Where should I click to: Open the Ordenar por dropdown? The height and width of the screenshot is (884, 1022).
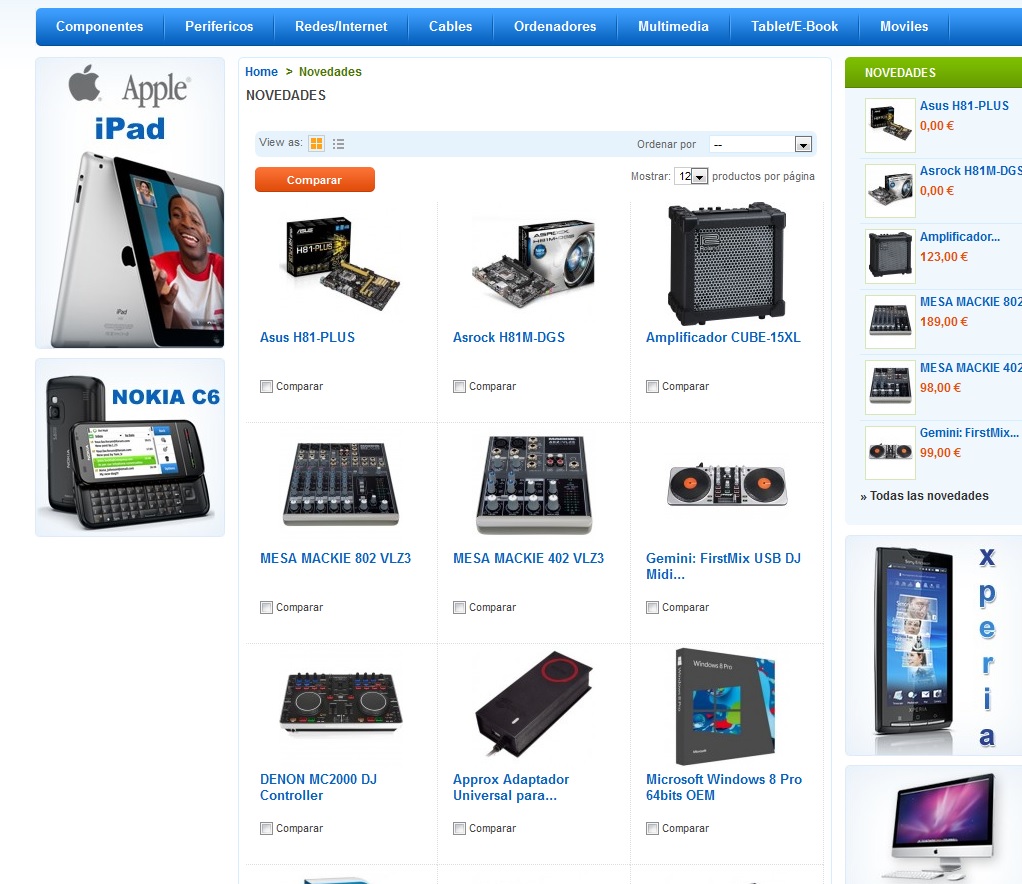761,144
